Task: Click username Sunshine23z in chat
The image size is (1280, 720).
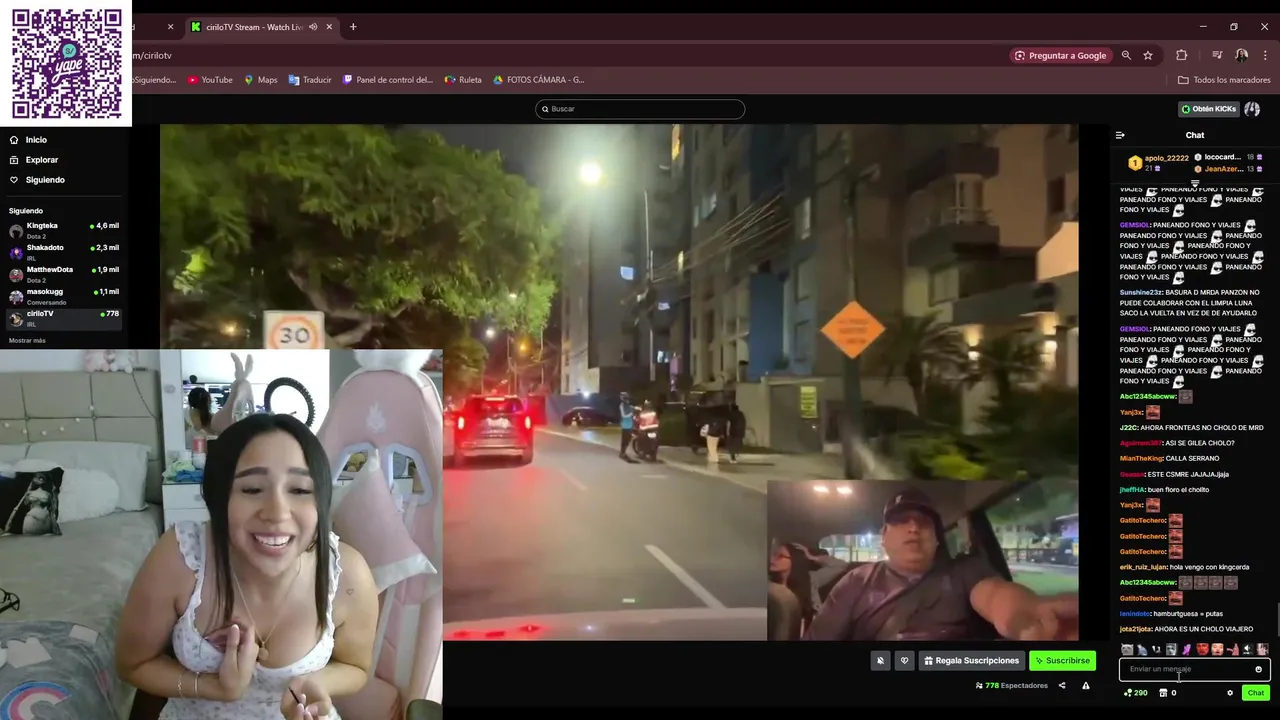Action: [1140, 293]
